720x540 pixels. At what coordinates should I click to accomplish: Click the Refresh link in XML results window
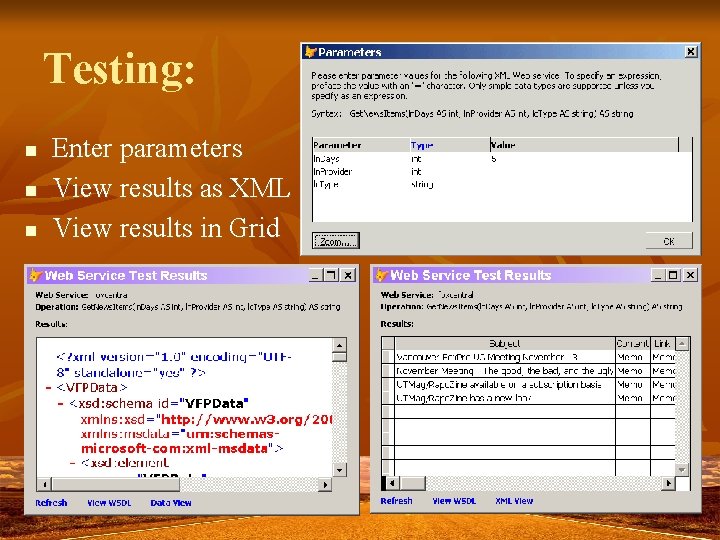(x=51, y=503)
